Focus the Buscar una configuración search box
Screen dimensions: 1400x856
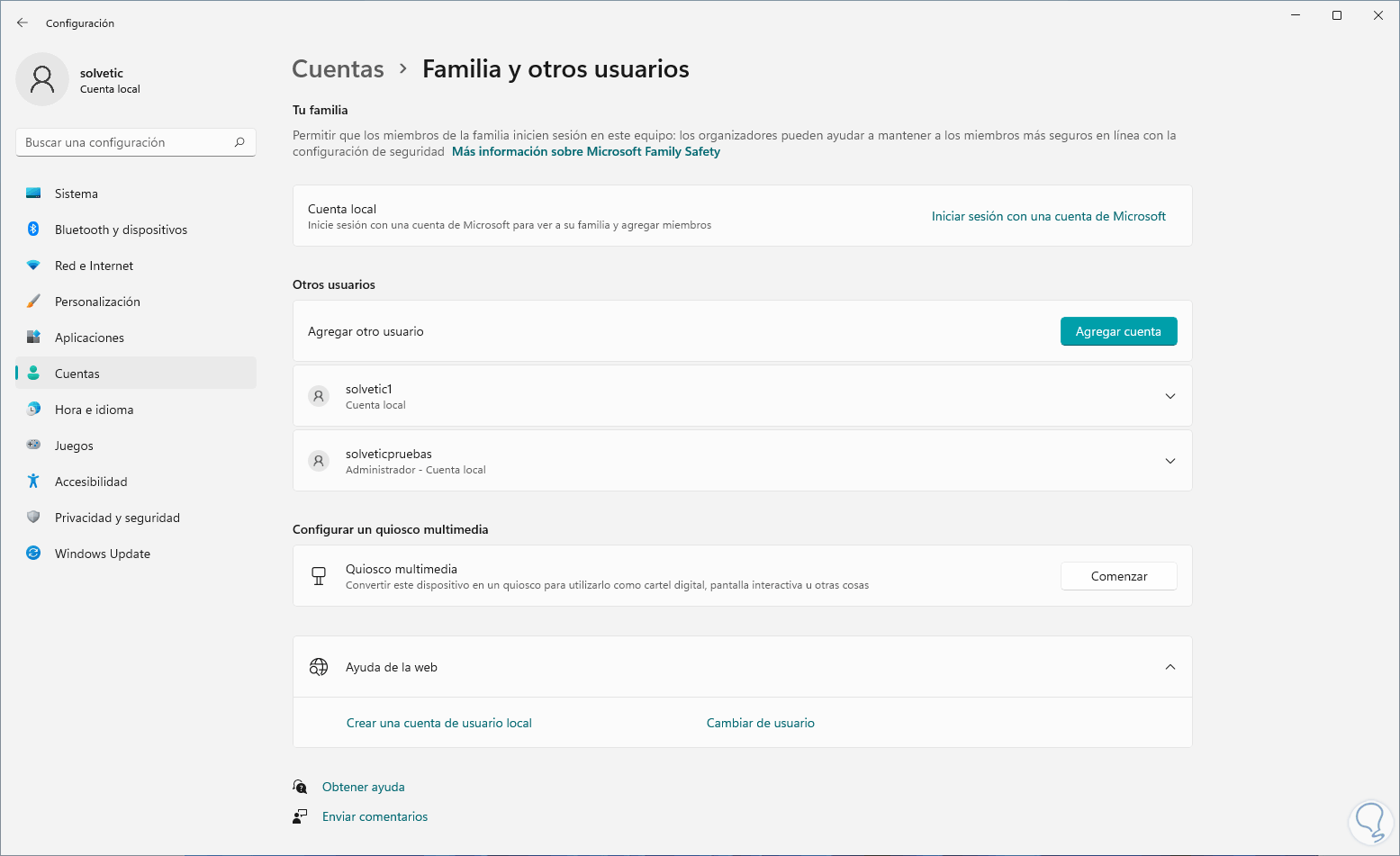tap(126, 142)
